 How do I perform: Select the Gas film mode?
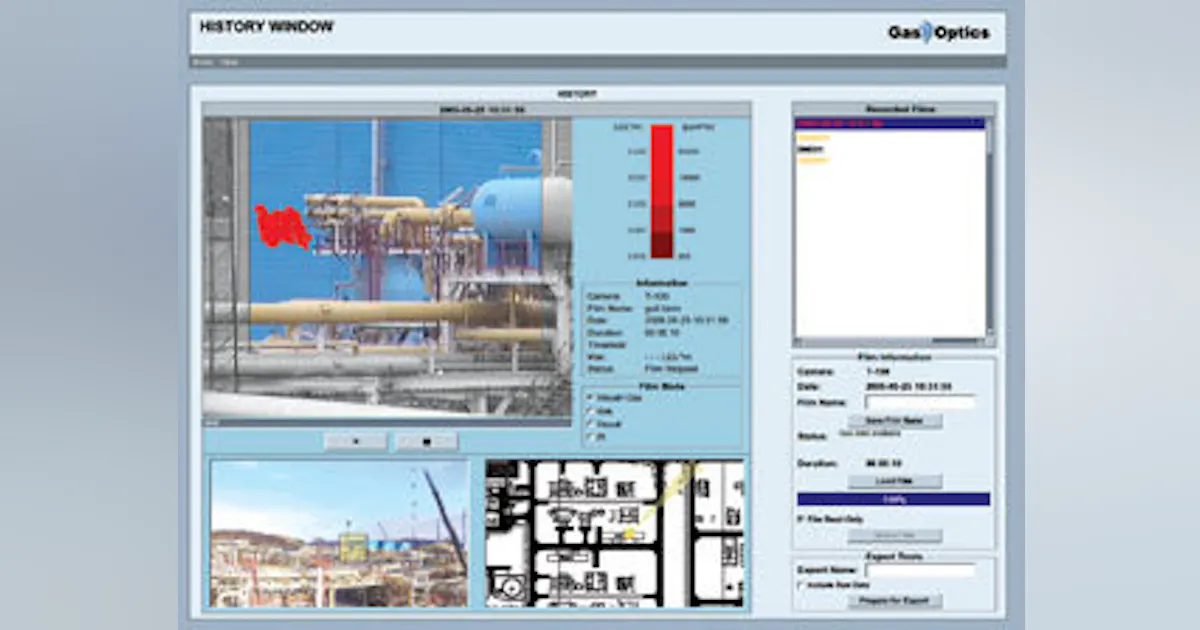[589, 410]
